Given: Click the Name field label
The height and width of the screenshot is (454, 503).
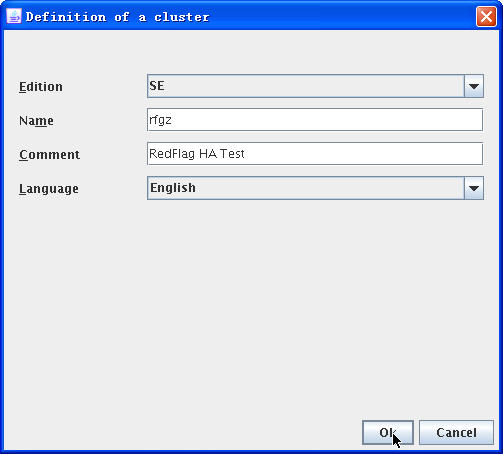Looking at the screenshot, I should pos(36,121).
